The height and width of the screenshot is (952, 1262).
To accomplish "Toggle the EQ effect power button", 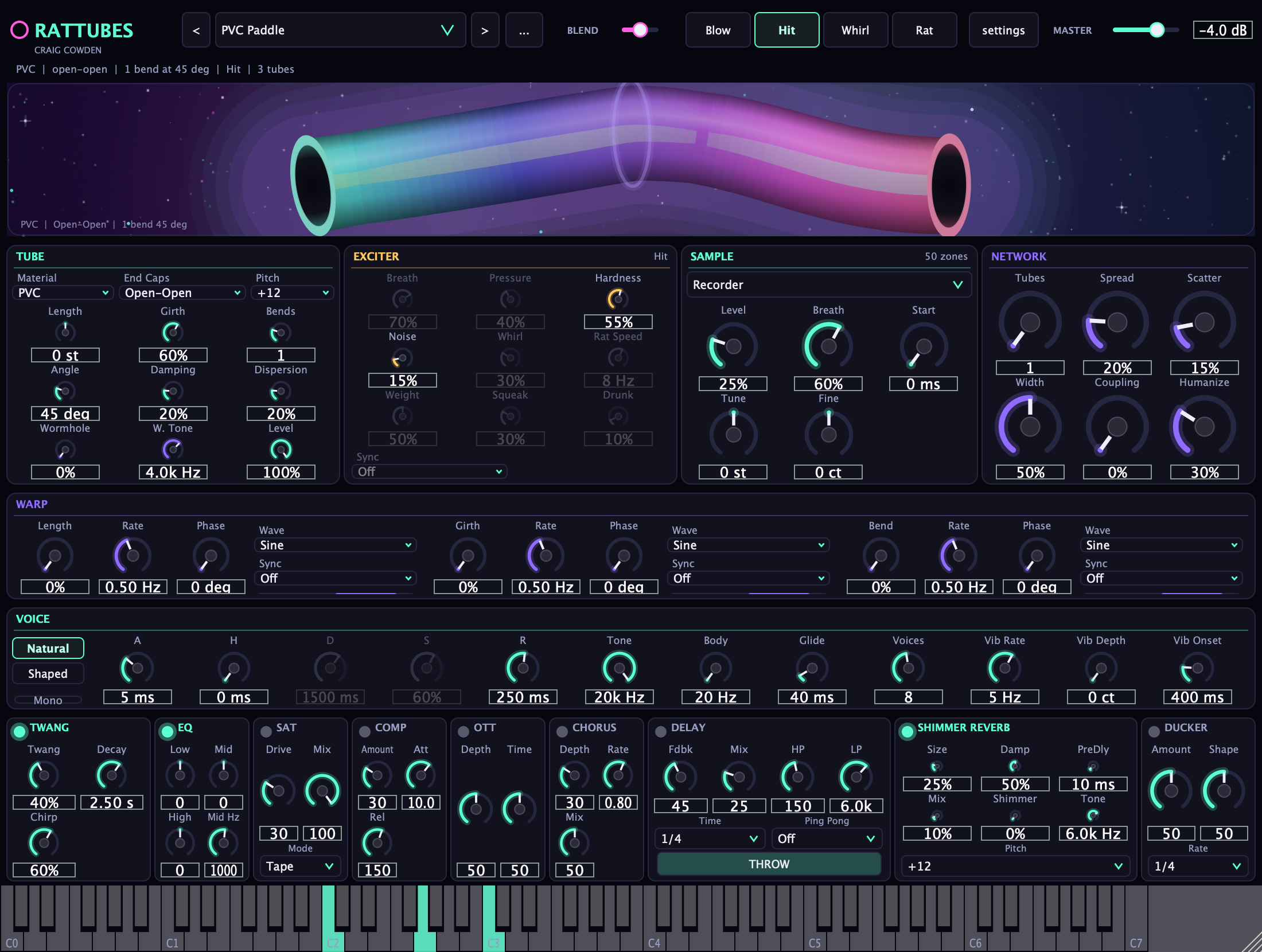I will [168, 731].
